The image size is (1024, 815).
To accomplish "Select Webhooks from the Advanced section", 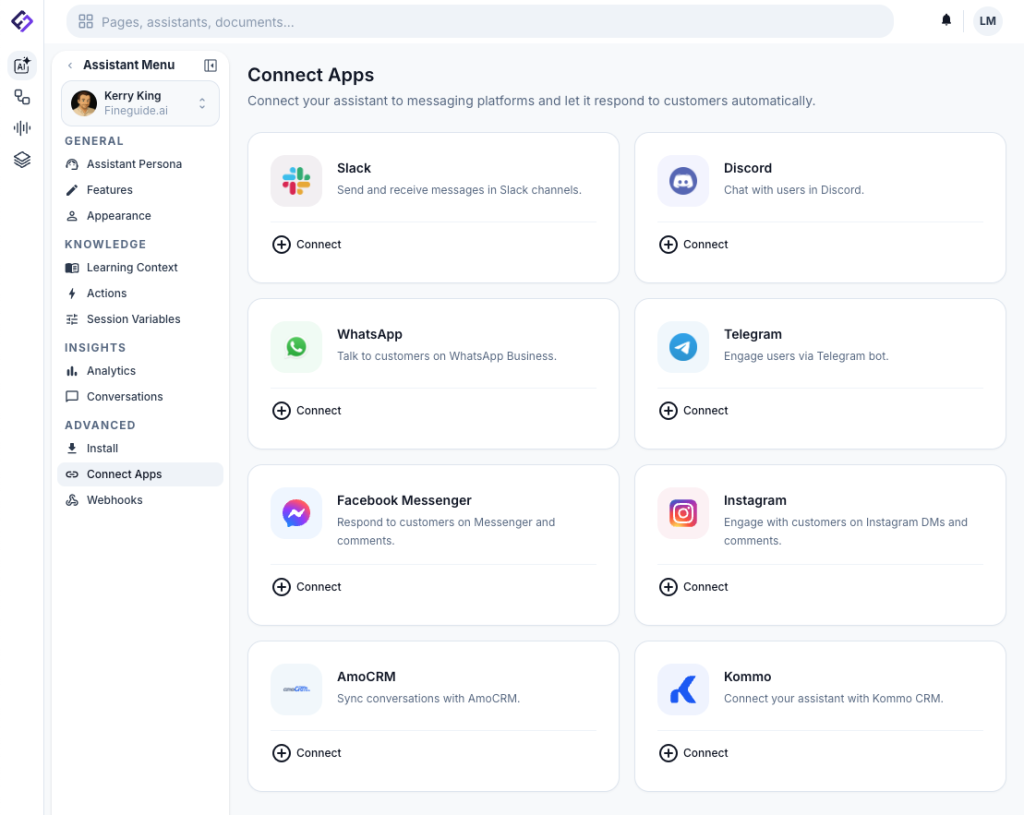I will [114, 500].
